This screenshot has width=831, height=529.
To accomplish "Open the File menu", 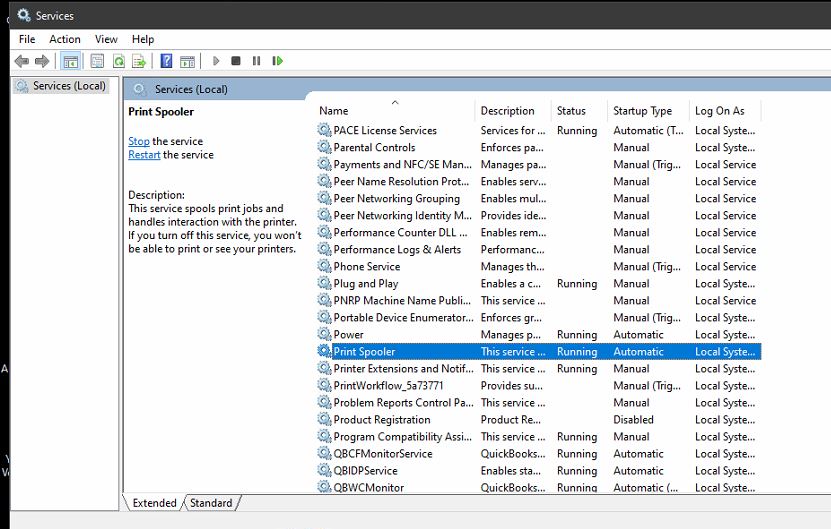I will click(27, 39).
